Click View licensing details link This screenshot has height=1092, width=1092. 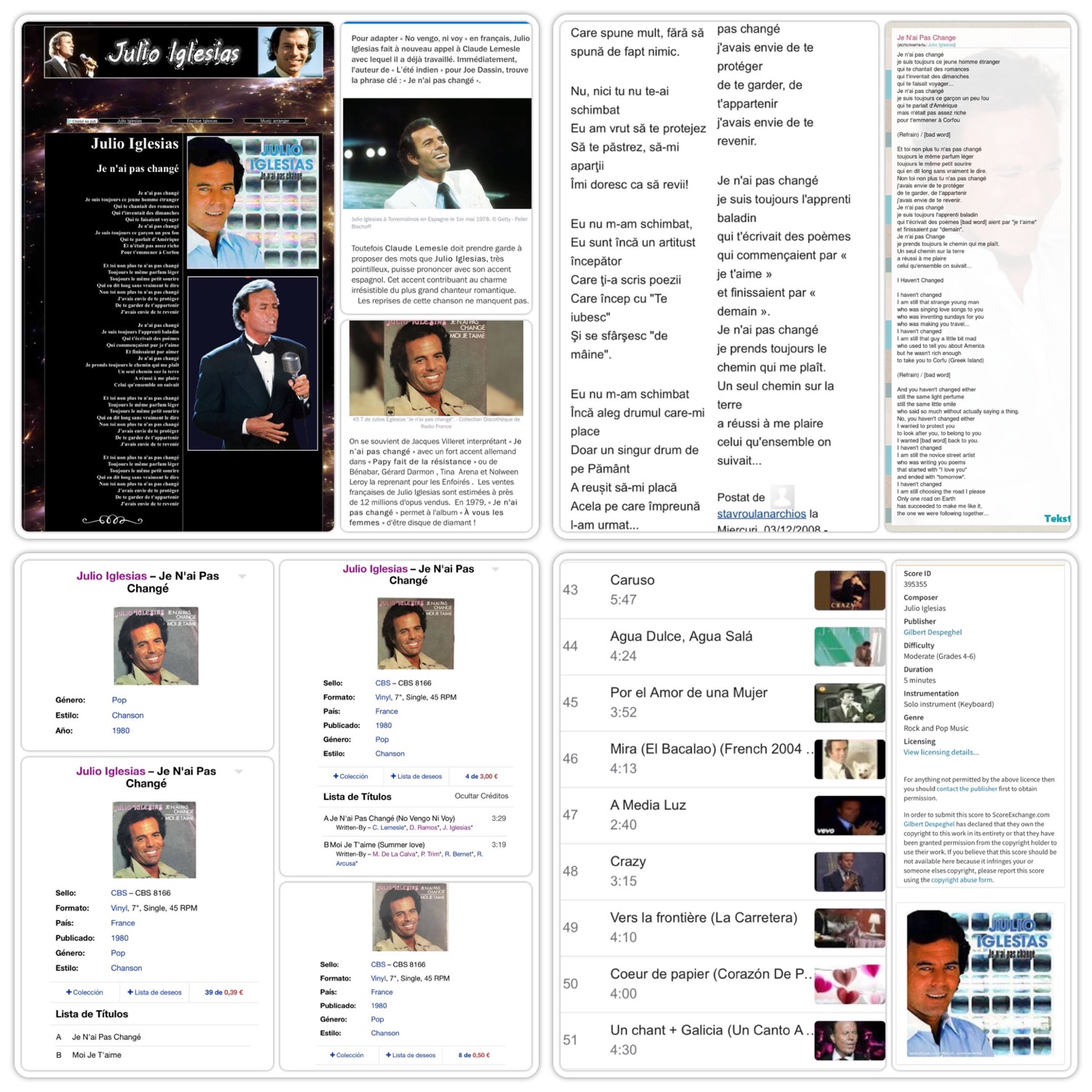[941, 752]
